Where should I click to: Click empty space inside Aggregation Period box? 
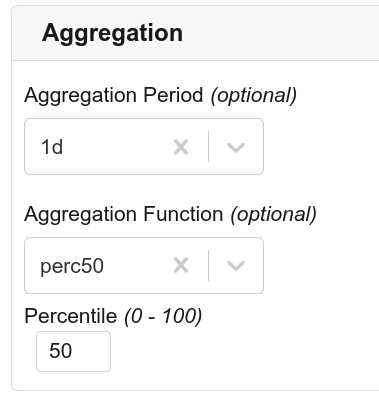115,147
